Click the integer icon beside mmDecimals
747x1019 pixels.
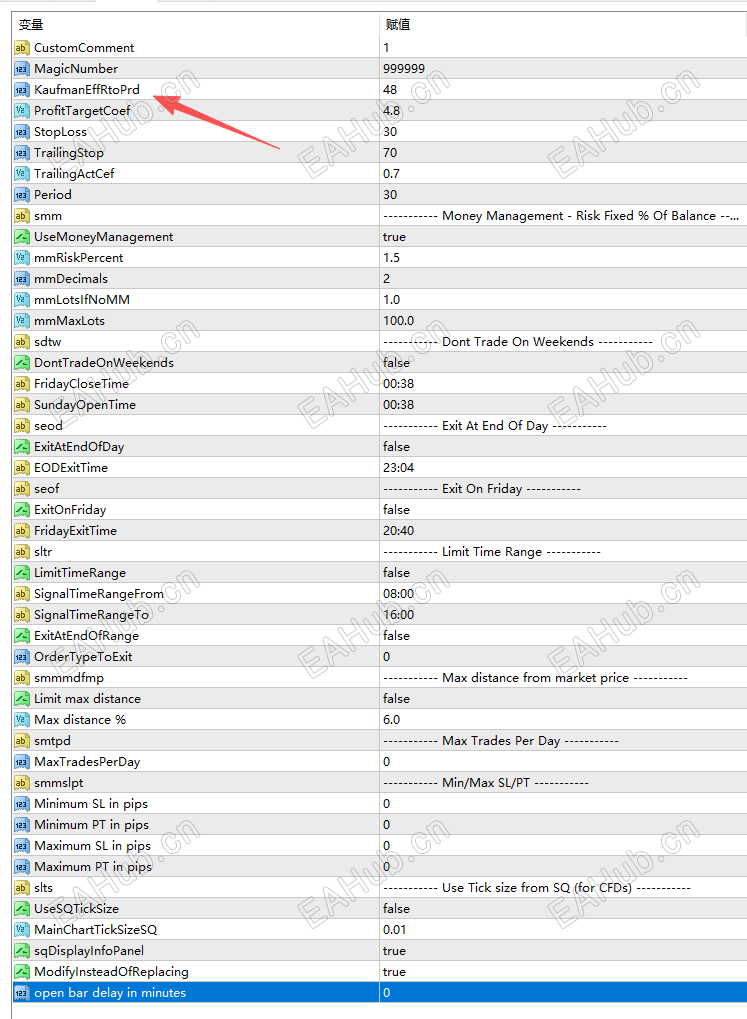tap(21, 279)
